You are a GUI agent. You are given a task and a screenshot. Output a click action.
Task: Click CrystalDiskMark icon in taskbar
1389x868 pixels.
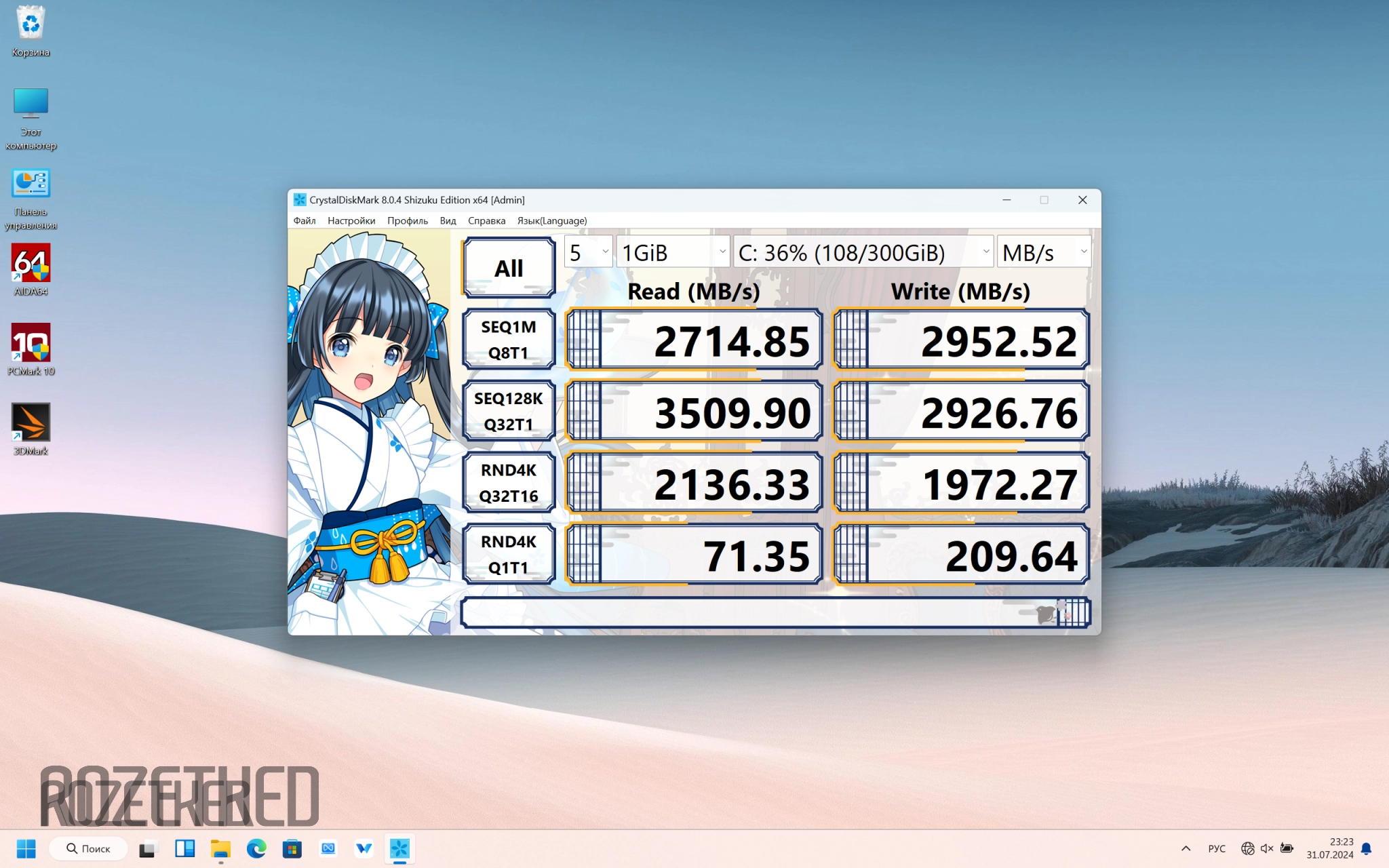(399, 848)
